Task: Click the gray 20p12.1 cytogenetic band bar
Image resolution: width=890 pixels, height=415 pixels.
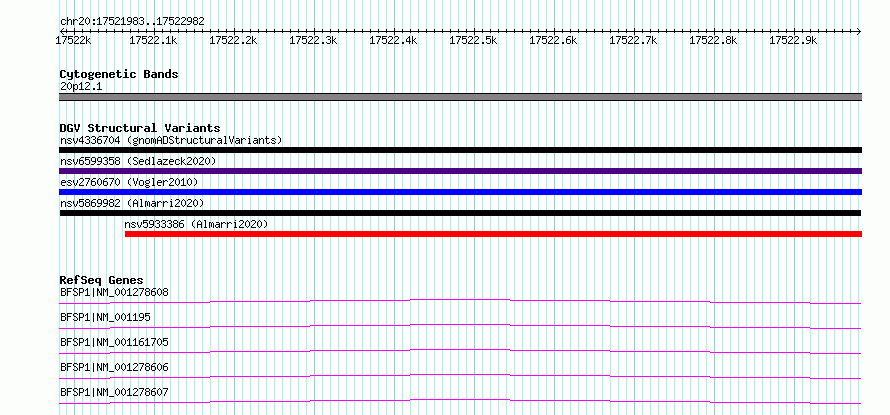Action: pos(460,97)
